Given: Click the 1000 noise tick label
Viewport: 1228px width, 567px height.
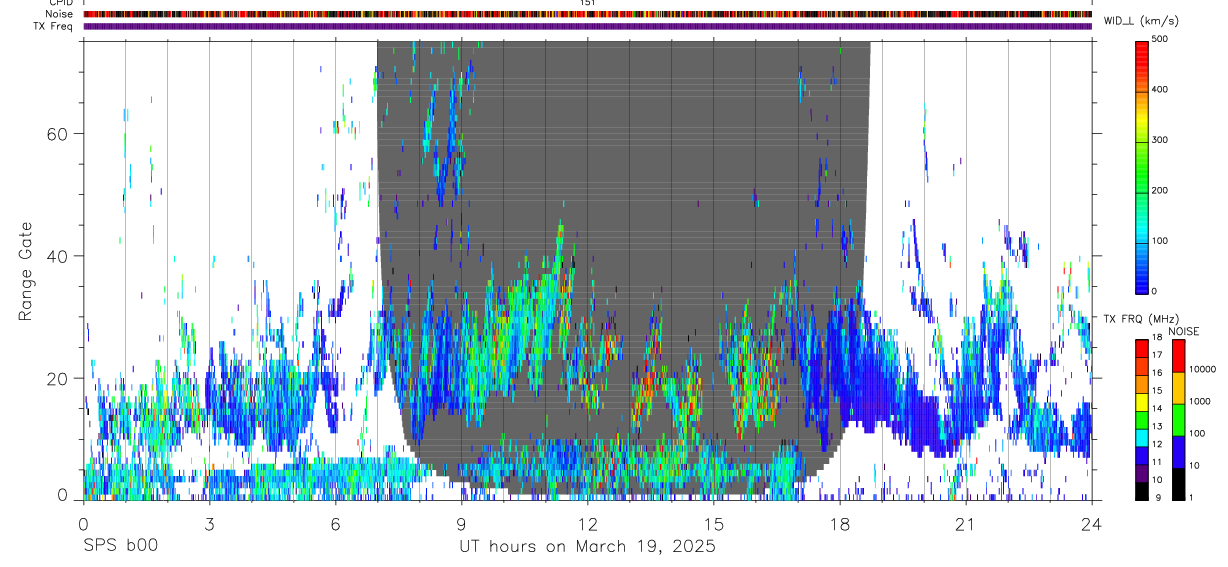Looking at the screenshot, I should tap(1200, 401).
